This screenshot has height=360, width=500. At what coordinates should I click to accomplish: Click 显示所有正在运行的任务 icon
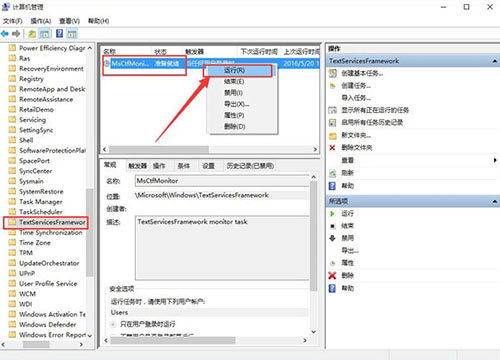[333, 110]
